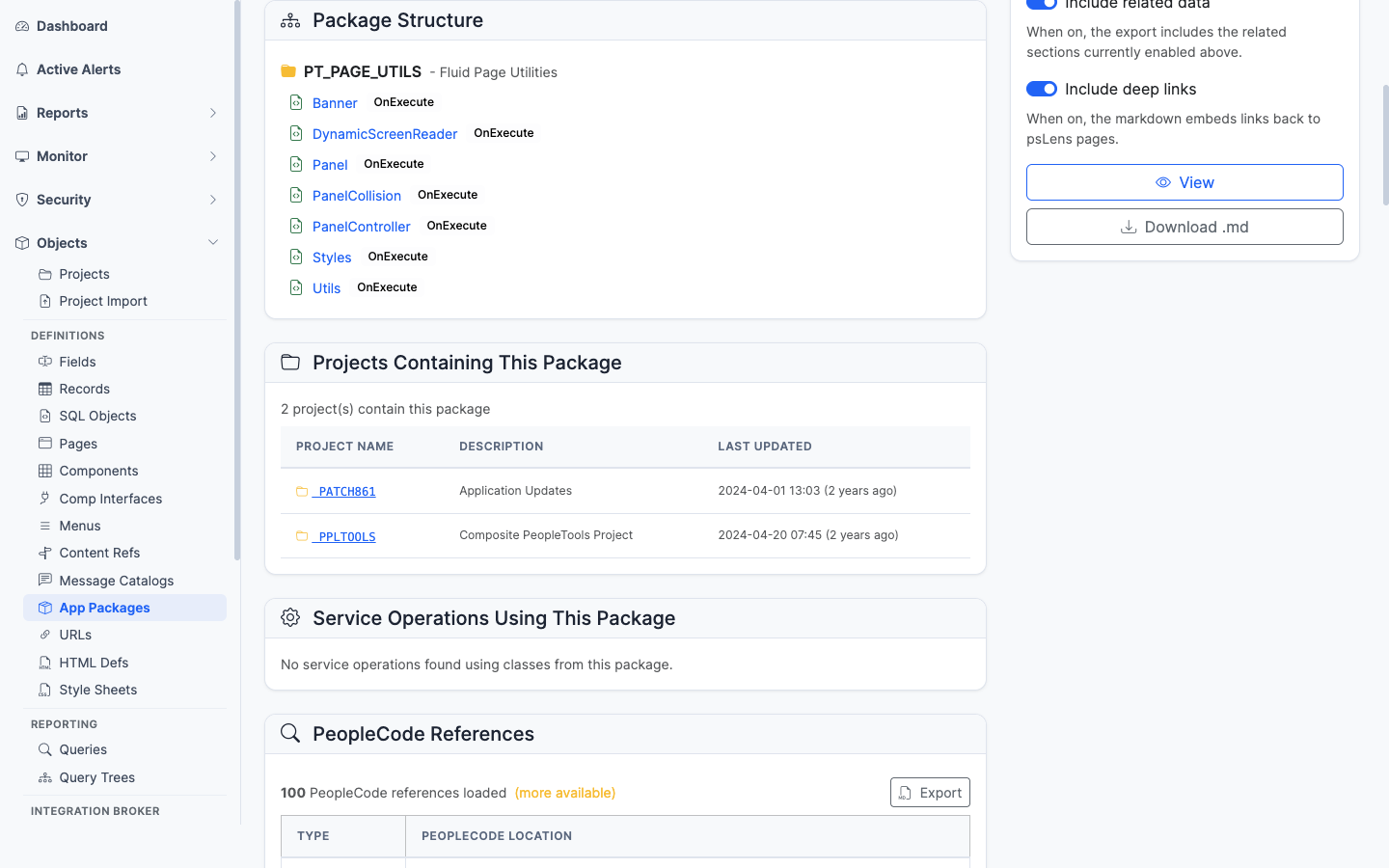
Task: Open the PATCH861 project link
Action: tap(344, 492)
